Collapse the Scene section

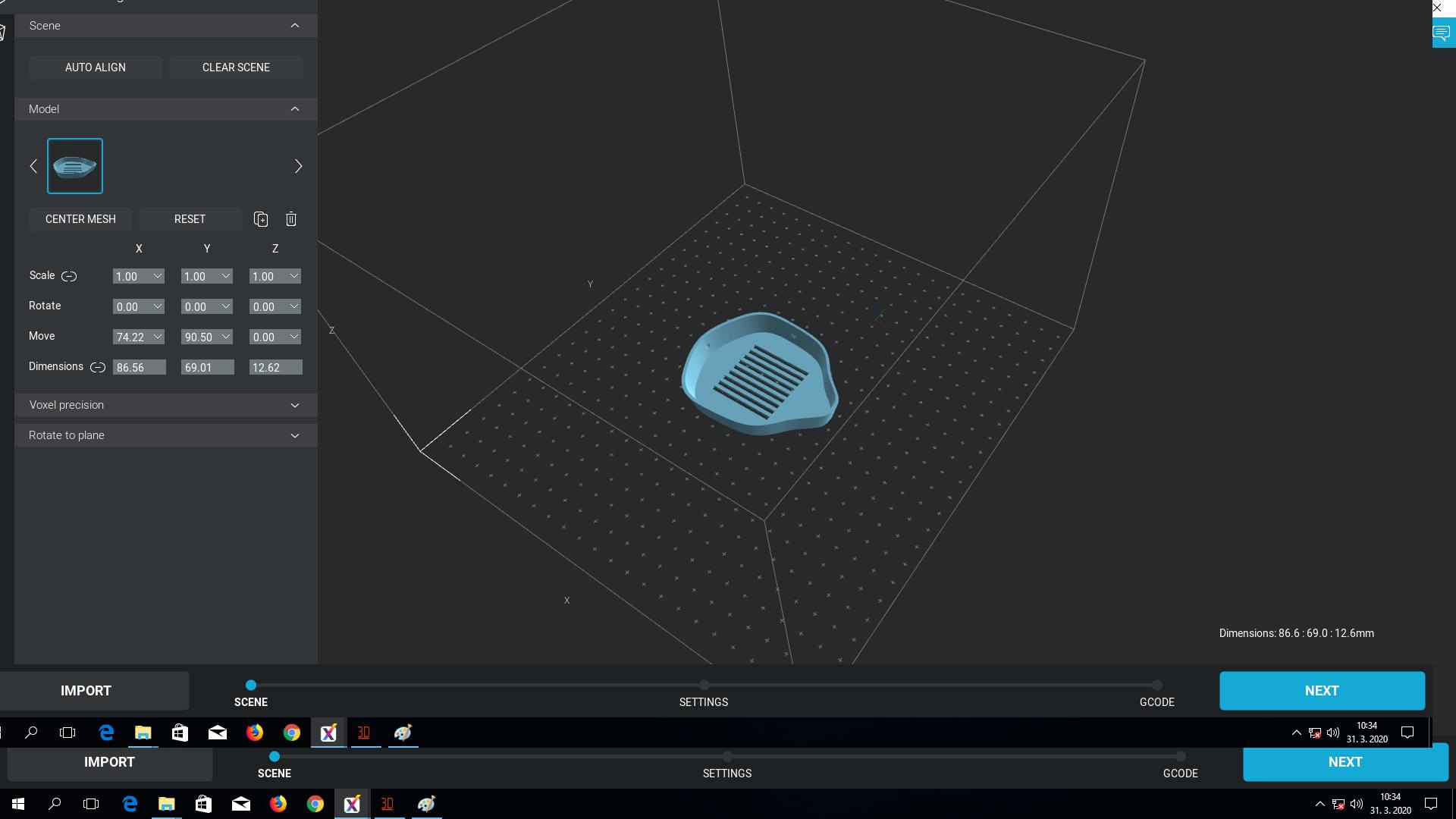[x=295, y=26]
